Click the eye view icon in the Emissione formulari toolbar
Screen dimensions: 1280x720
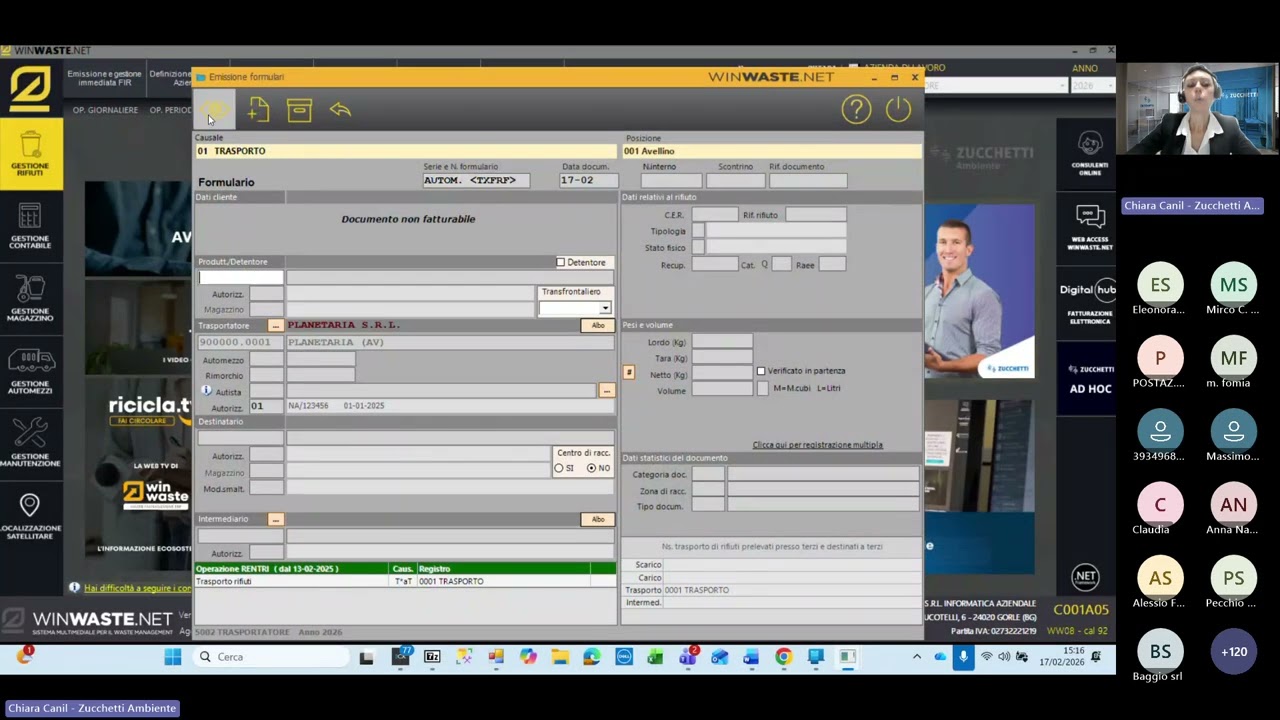coord(214,110)
